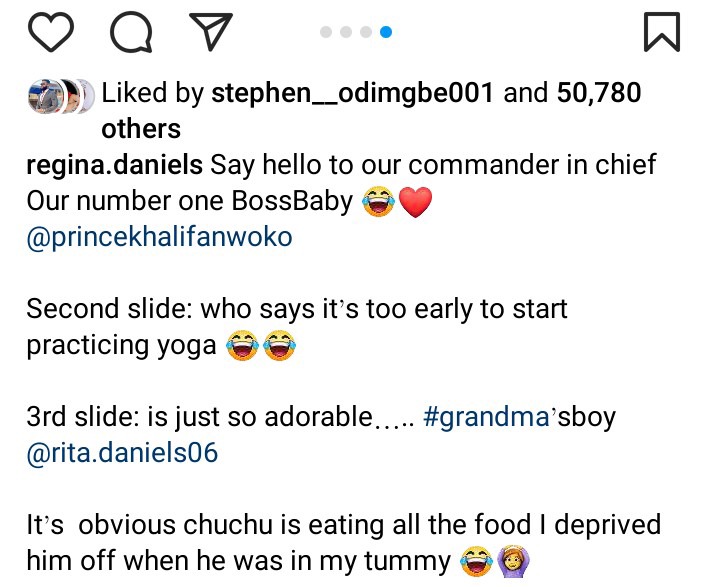The image size is (720, 587).
Task: Save post with bookmark icon
Action: (x=661, y=33)
